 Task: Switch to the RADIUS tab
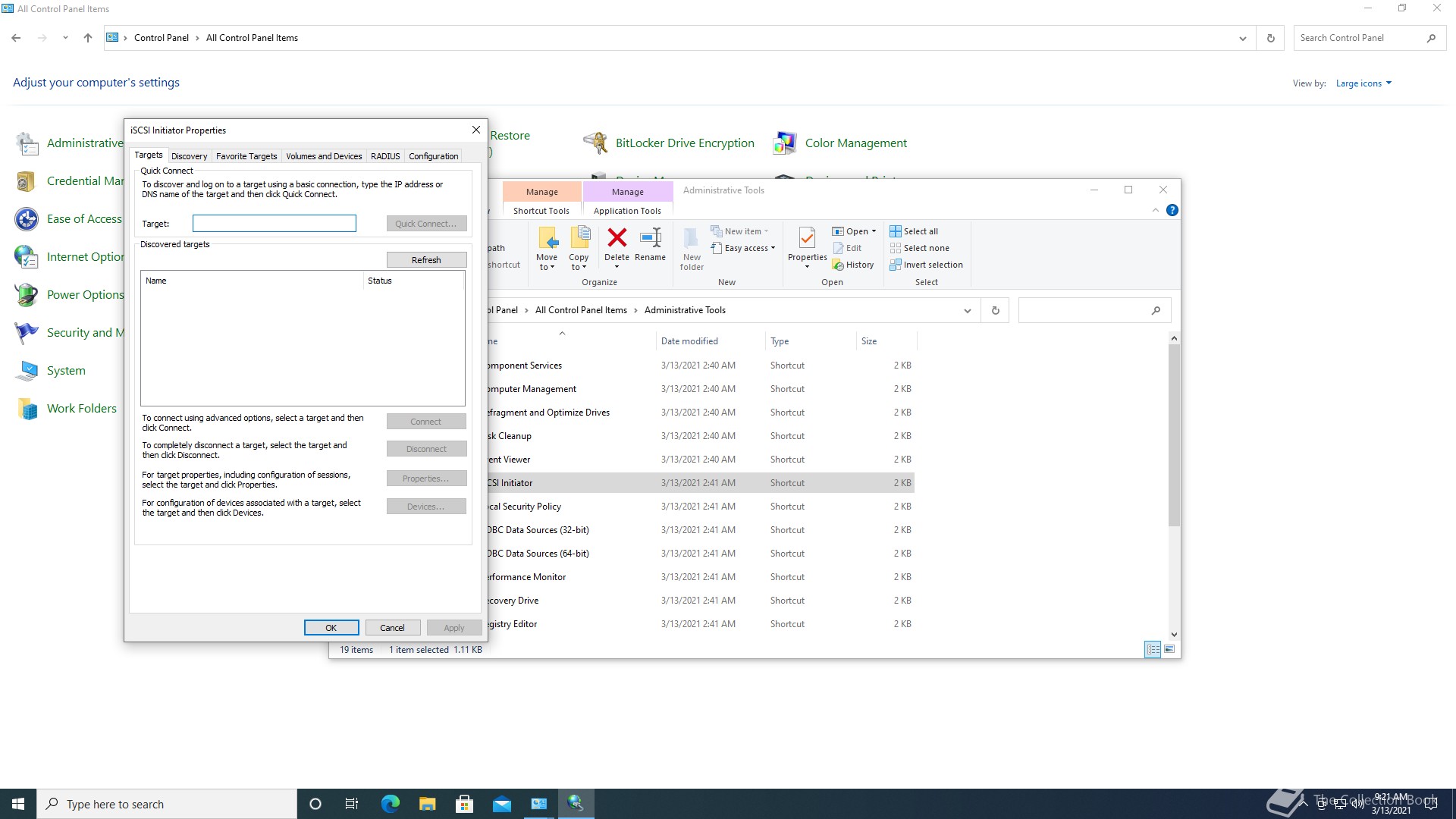[385, 156]
